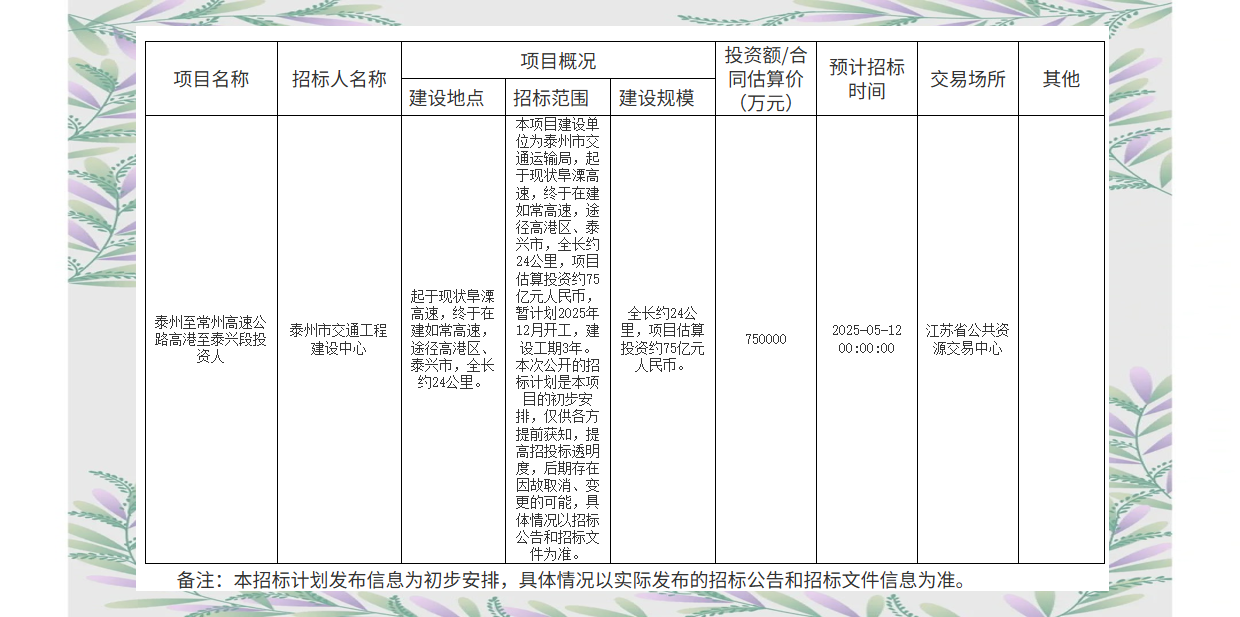Click the 江苏省公共资源交易中心 cell
The height and width of the screenshot is (617, 1240).
967,339
